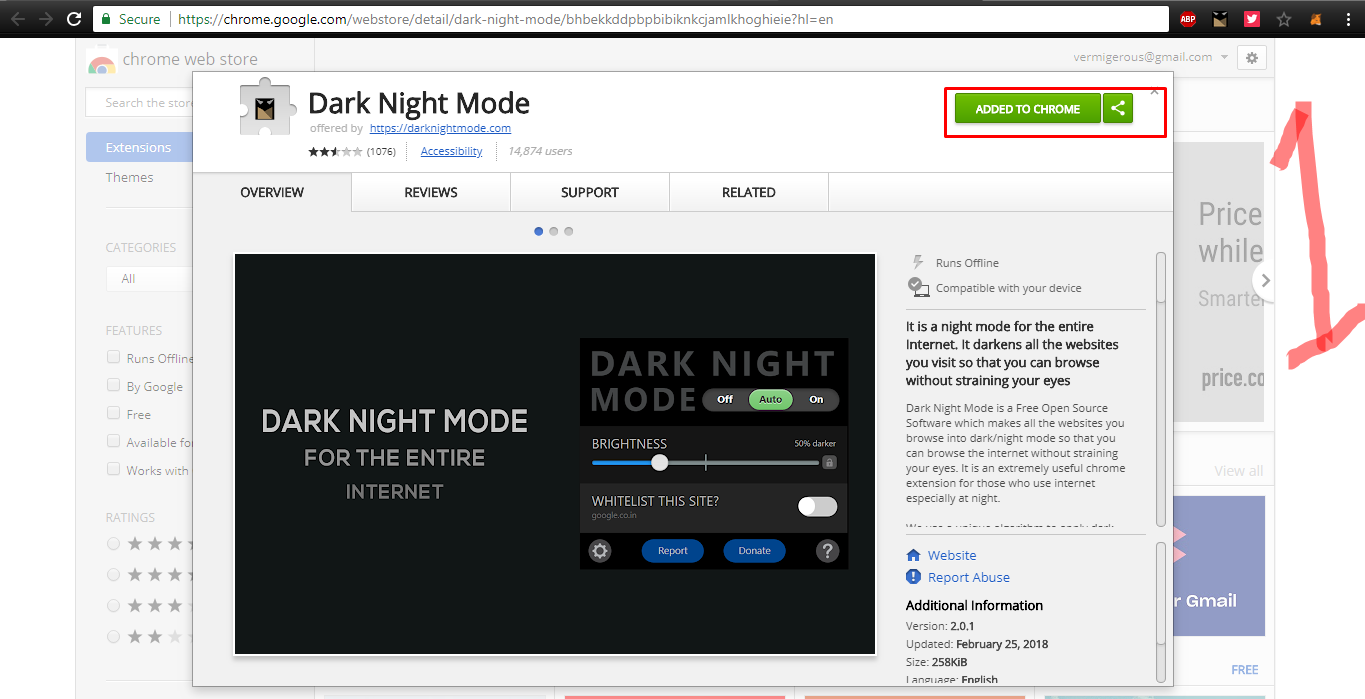Image resolution: width=1365 pixels, height=699 pixels.
Task: Click the Dark Night Mode puzzle-piece logo
Action: (x=265, y=106)
